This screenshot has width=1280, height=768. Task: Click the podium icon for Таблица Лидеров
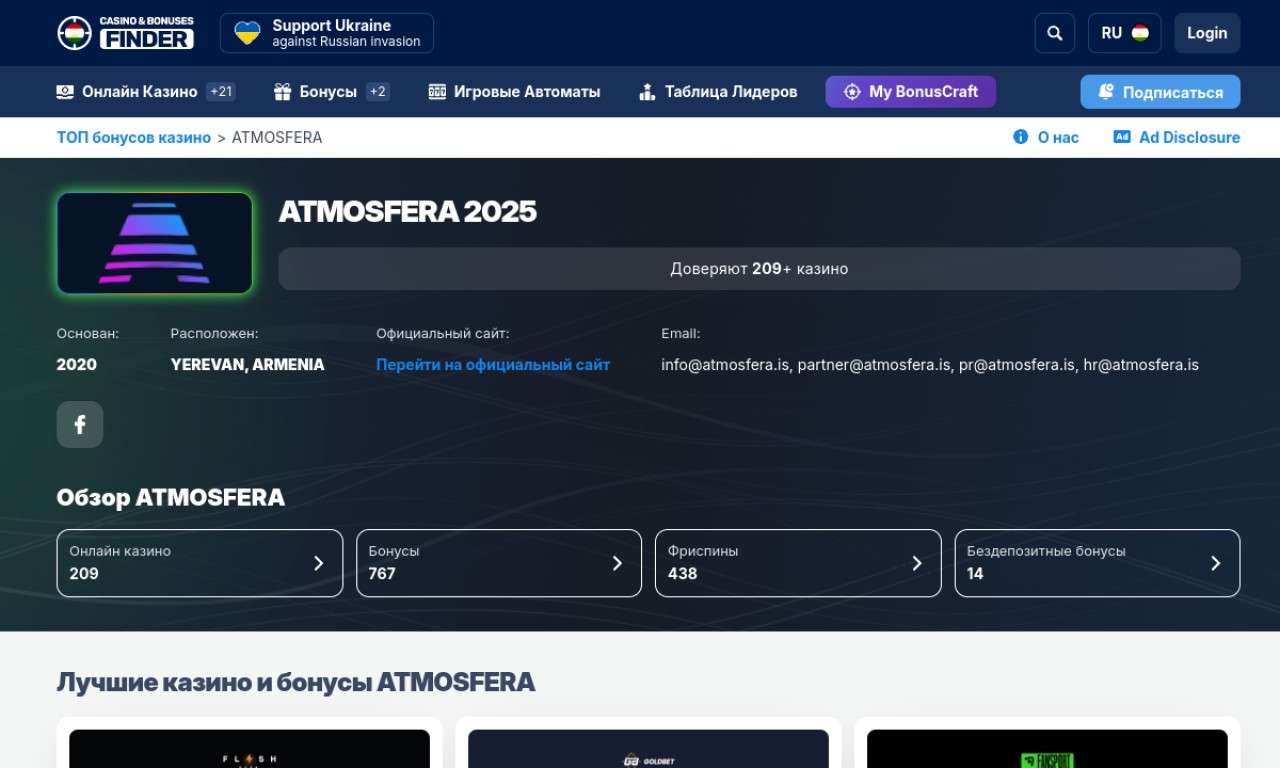(647, 92)
